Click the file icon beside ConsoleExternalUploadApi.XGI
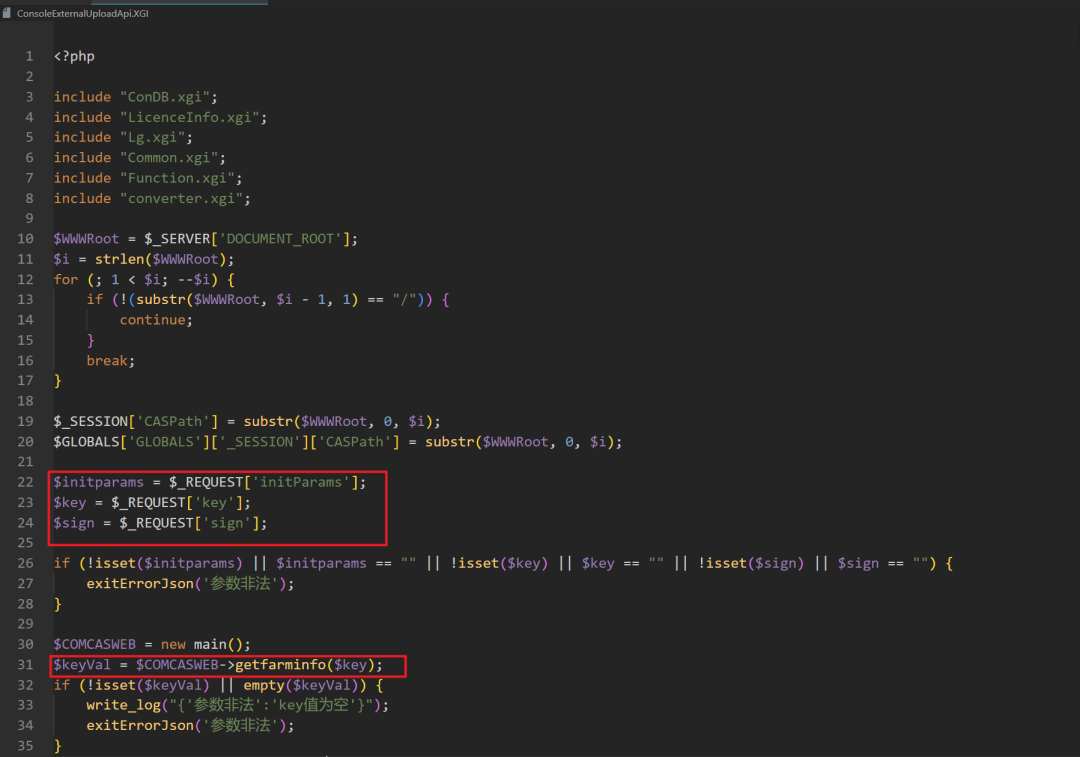The height and width of the screenshot is (757, 1080). pos(7,14)
